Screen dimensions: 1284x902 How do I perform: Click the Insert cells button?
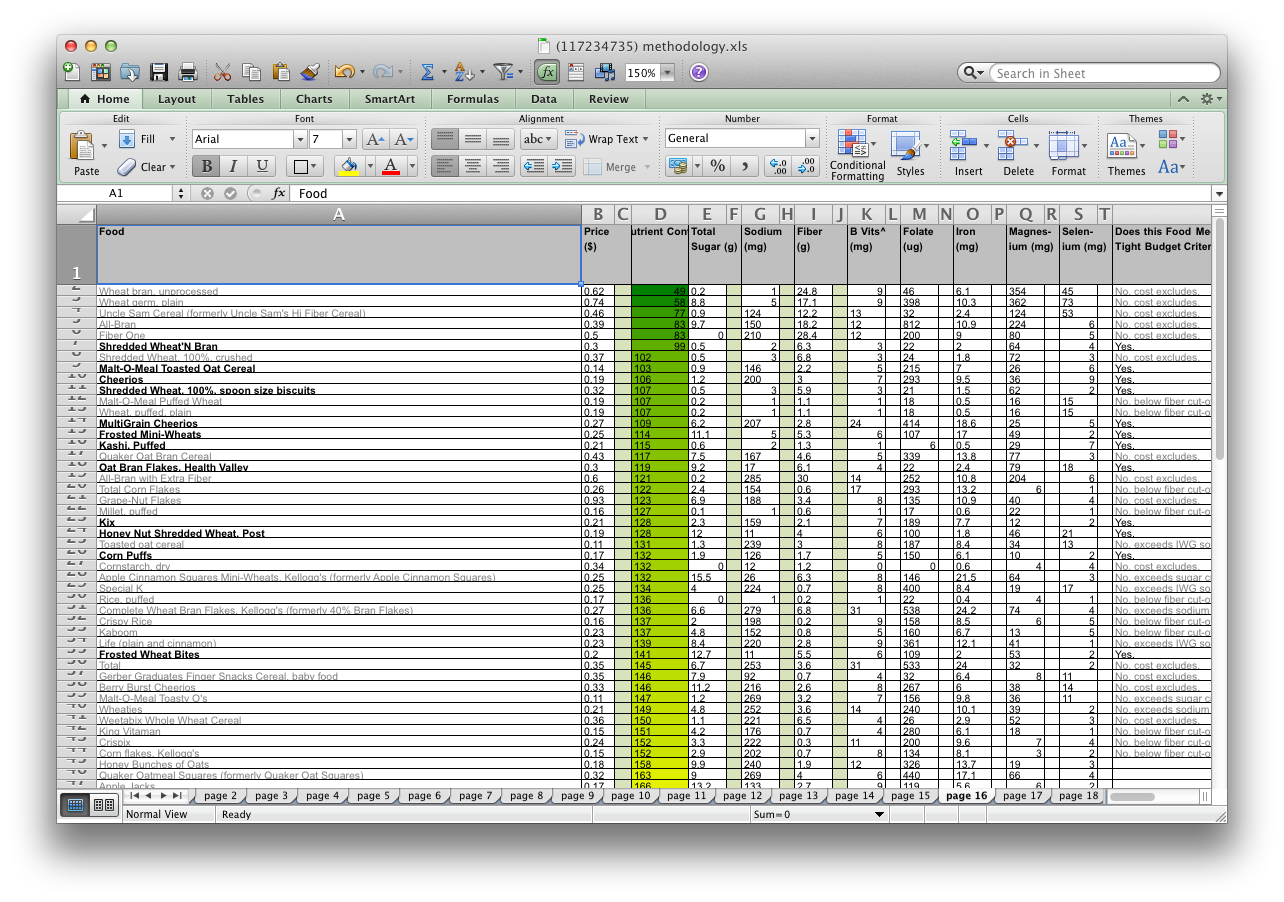tap(968, 155)
